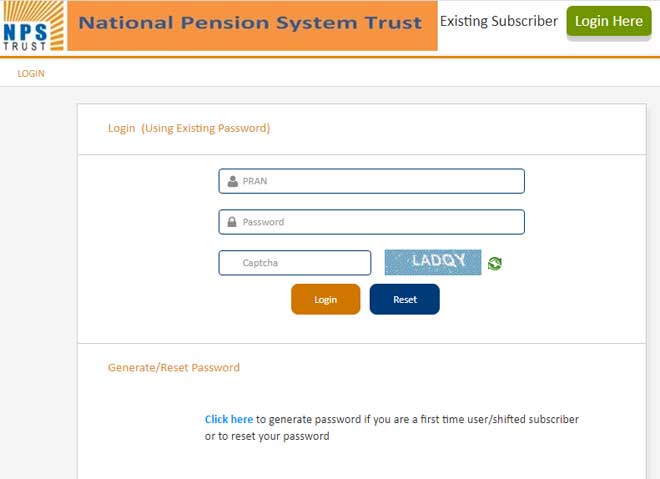This screenshot has height=479, width=660.
Task: Follow the "Click here" password link
Action: point(229,420)
